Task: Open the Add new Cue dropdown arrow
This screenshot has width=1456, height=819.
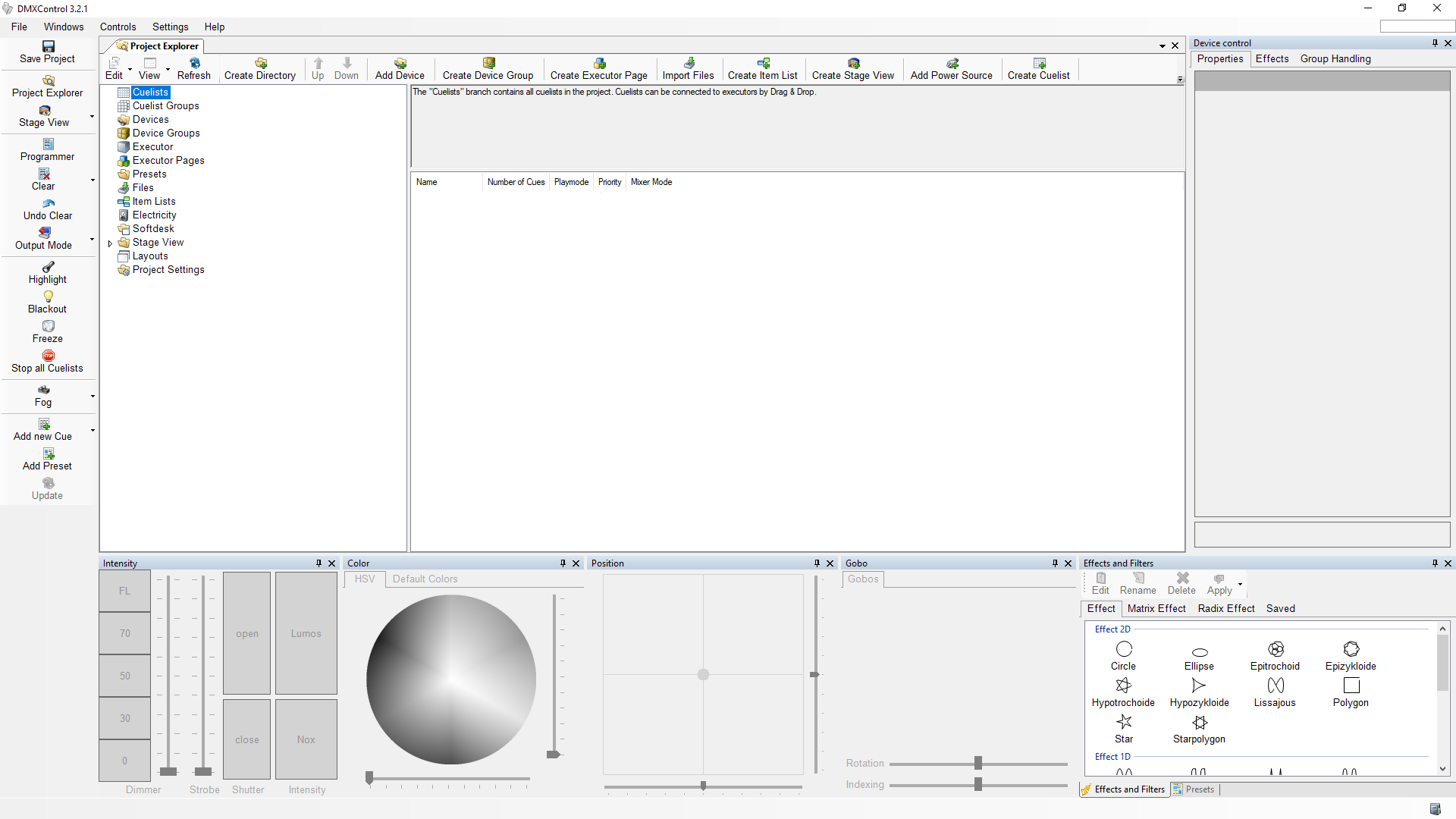Action: click(93, 430)
